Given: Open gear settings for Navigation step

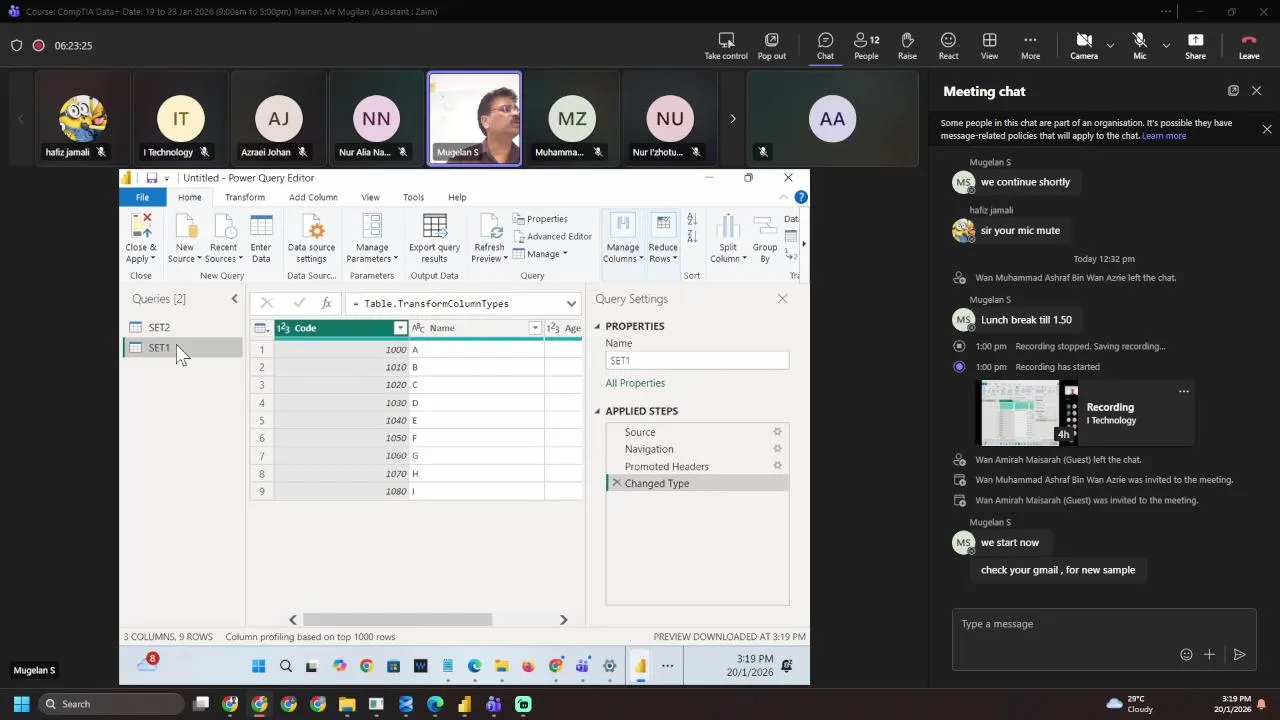Looking at the screenshot, I should coord(777,449).
